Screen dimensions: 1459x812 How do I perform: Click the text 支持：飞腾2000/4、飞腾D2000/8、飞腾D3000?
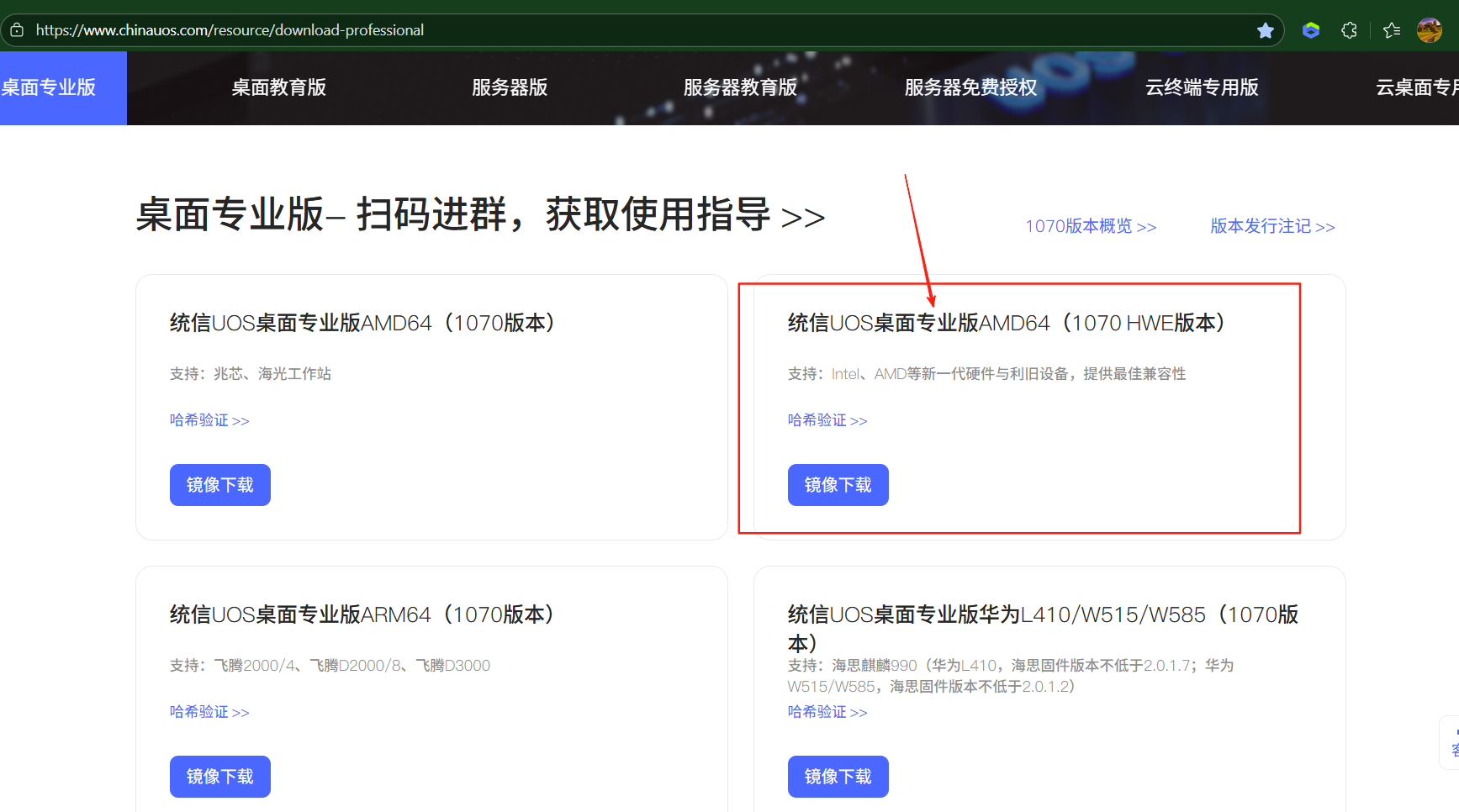click(330, 666)
